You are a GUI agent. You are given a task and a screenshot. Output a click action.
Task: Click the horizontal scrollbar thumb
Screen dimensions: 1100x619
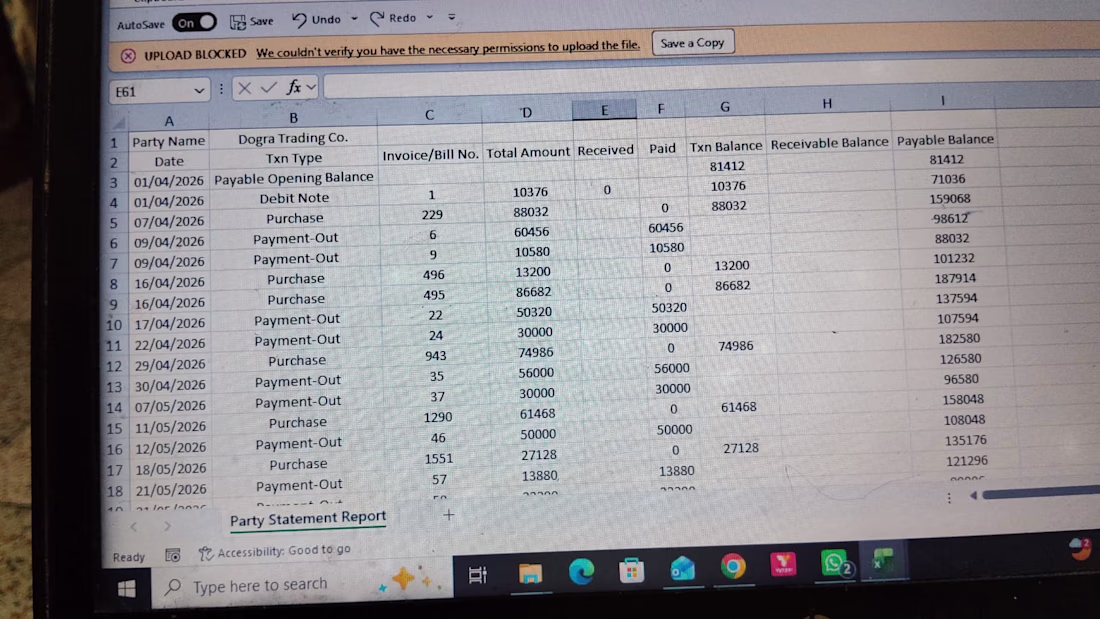[x=1041, y=493]
